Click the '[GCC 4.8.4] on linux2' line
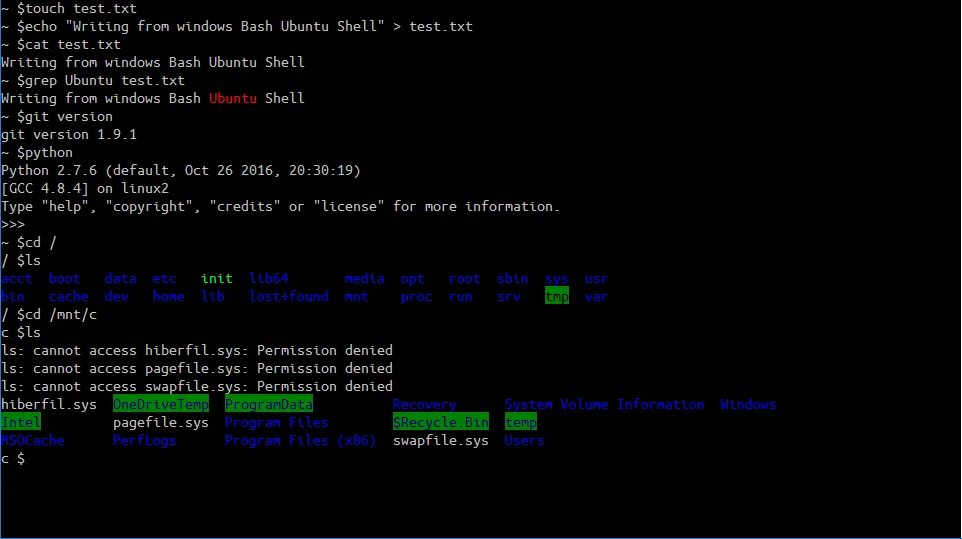 [85, 188]
